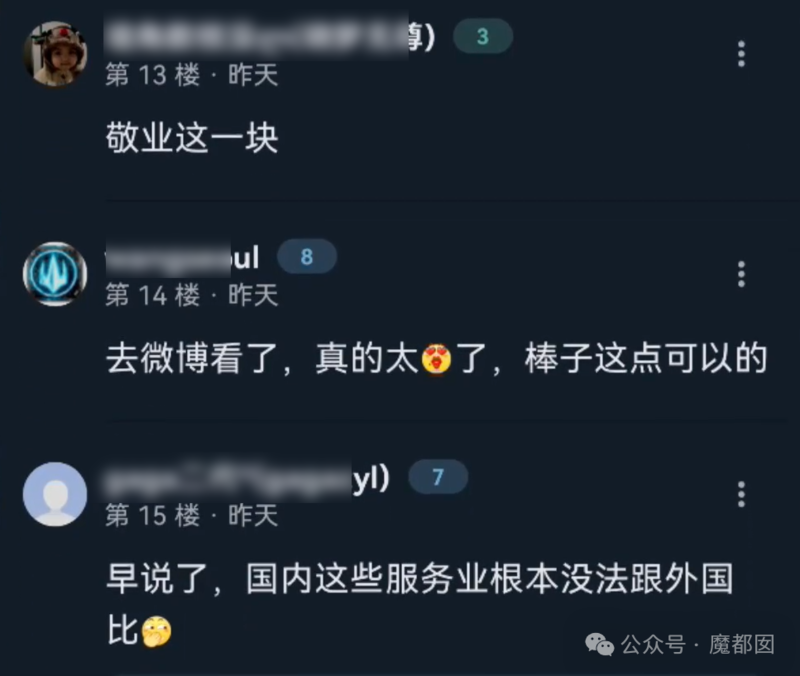The height and width of the screenshot is (676, 800).
Task: Tap the covering-mouth emoji in floor 15 comment
Action: click(x=157, y=632)
